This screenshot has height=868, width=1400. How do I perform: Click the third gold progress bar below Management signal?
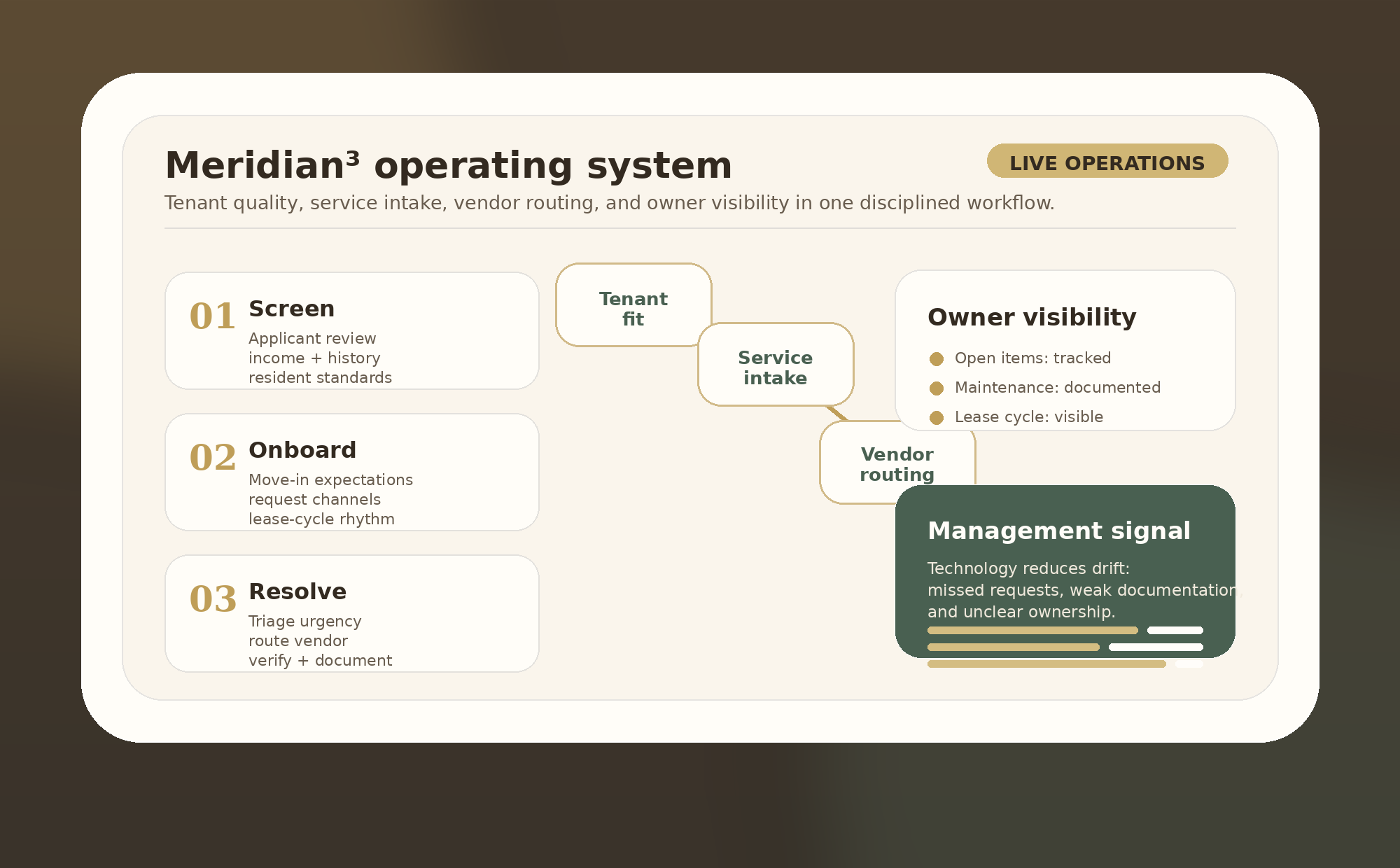(x=1046, y=664)
